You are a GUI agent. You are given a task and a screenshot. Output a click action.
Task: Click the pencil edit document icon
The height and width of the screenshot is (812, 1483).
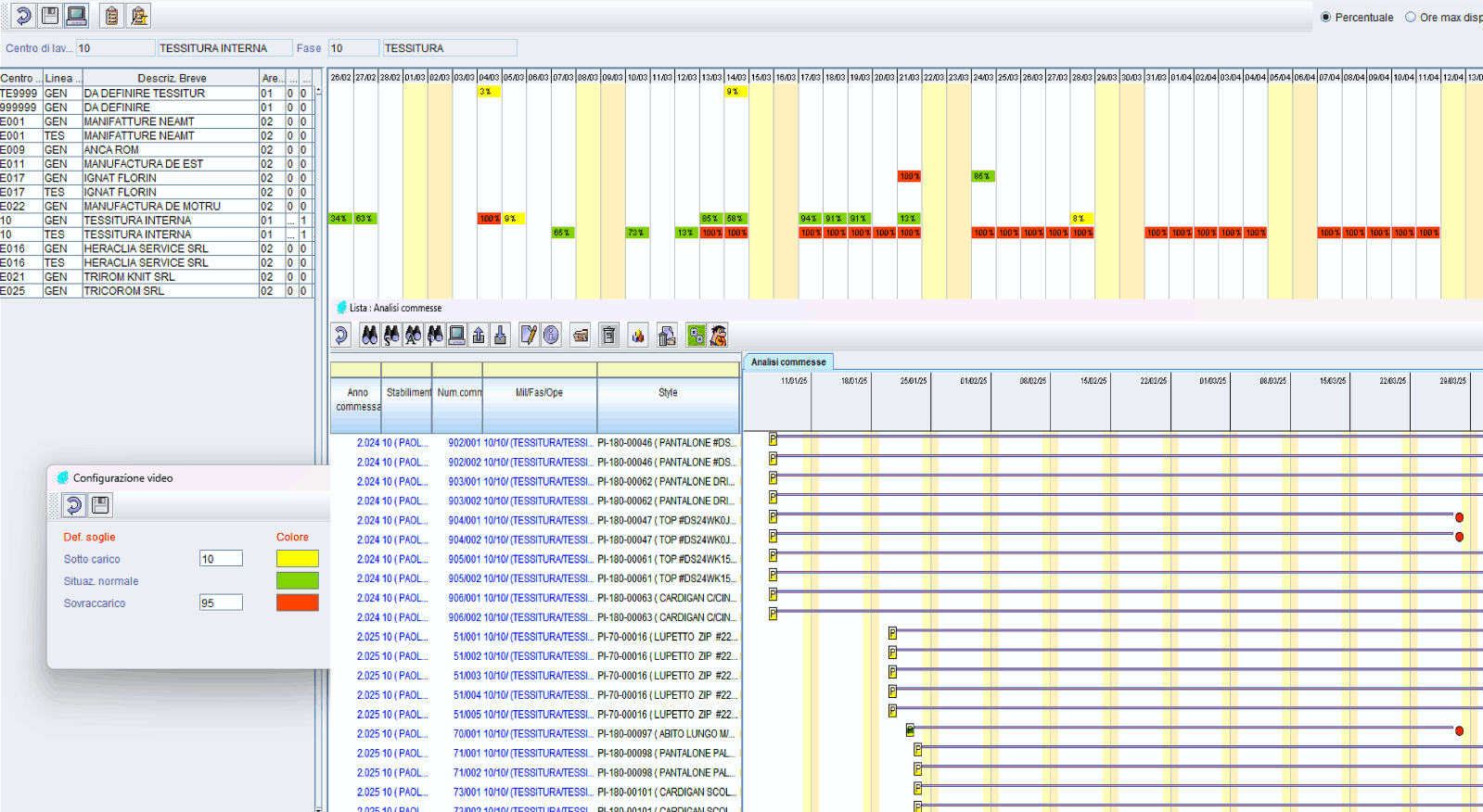529,336
